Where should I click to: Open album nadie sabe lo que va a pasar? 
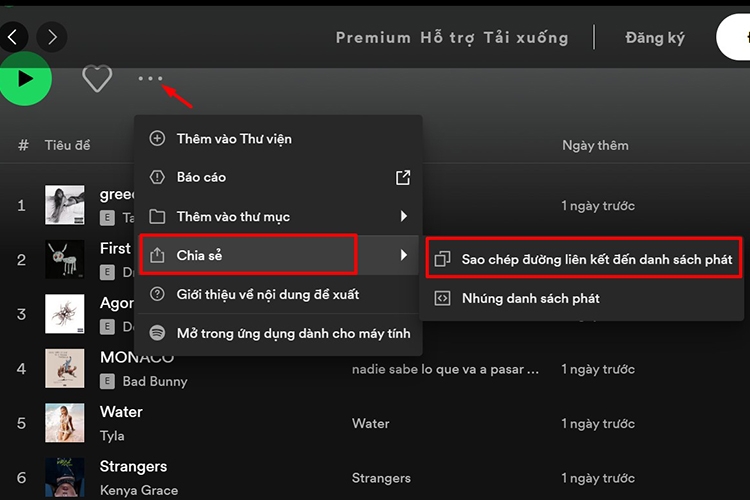(x=445, y=369)
